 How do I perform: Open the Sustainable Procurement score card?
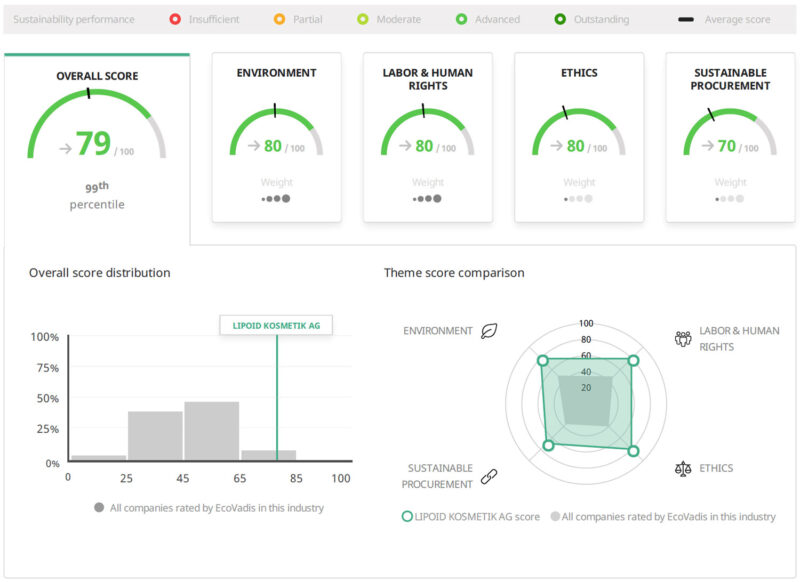tap(730, 137)
